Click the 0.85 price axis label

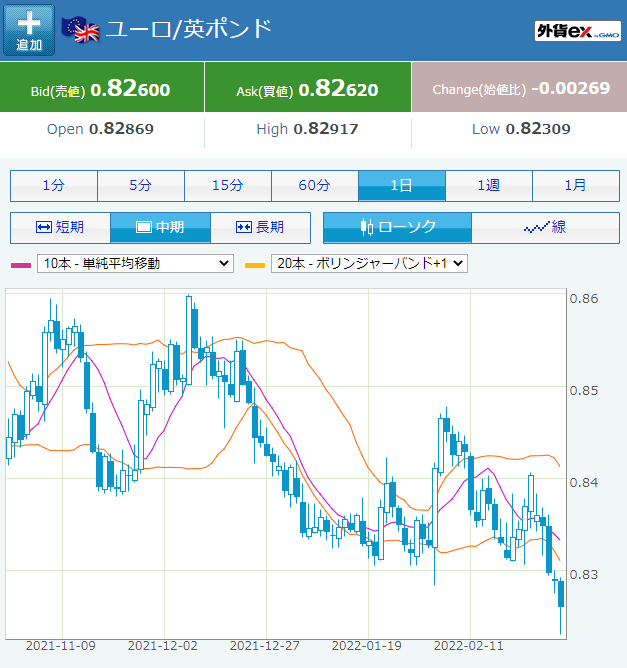584,391
